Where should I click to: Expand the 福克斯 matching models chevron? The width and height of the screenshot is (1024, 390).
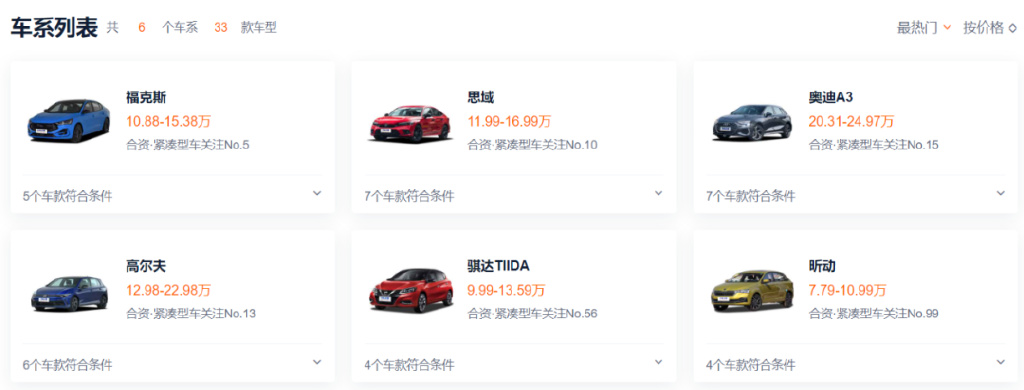(x=317, y=193)
